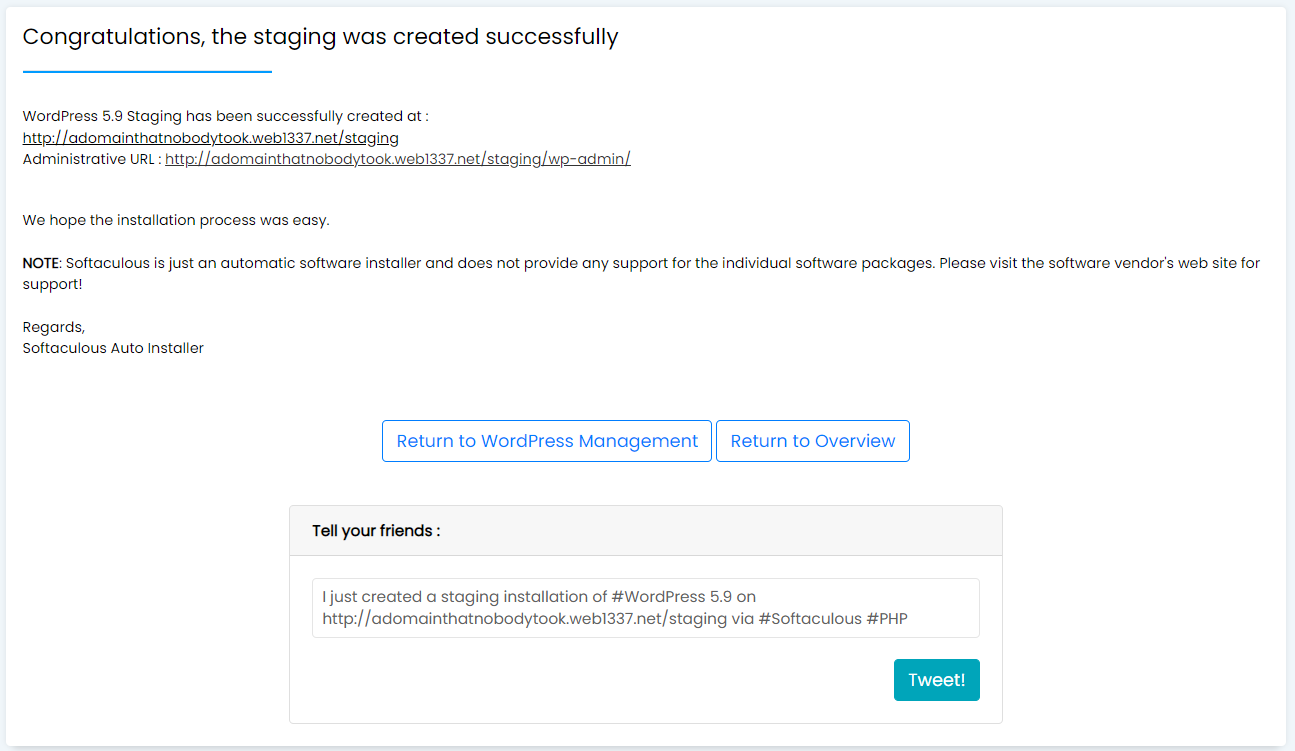This screenshot has width=1295, height=751.
Task: Click 'WordPress 5.9 Staging has been successfully created' line
Action: pyautogui.click(x=225, y=116)
